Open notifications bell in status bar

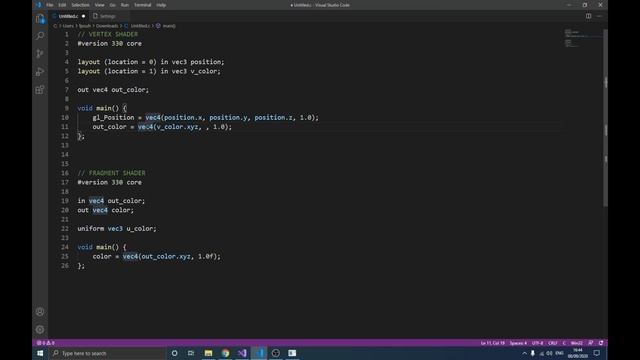601,343
